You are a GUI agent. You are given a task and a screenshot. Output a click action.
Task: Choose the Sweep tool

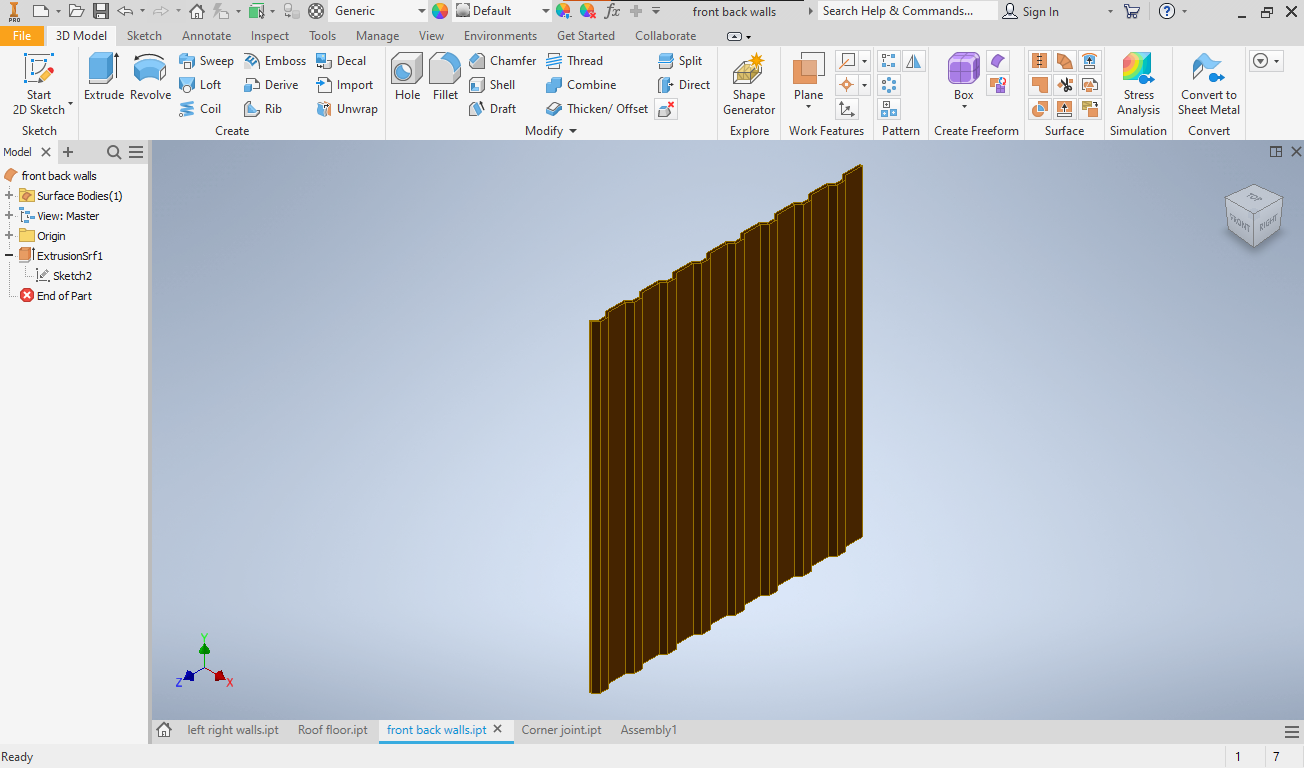[x=206, y=61]
